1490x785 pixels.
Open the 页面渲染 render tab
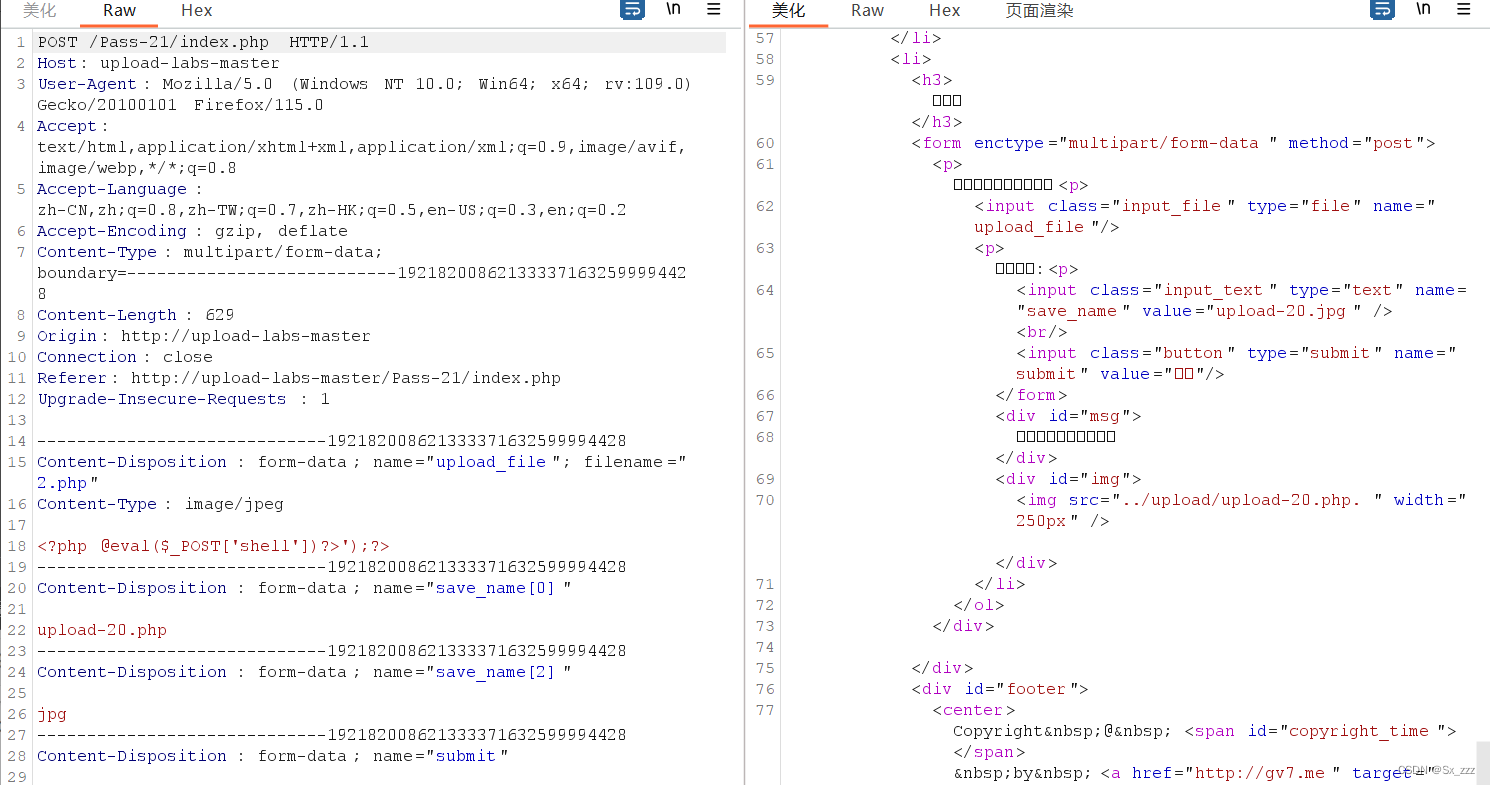(1039, 10)
